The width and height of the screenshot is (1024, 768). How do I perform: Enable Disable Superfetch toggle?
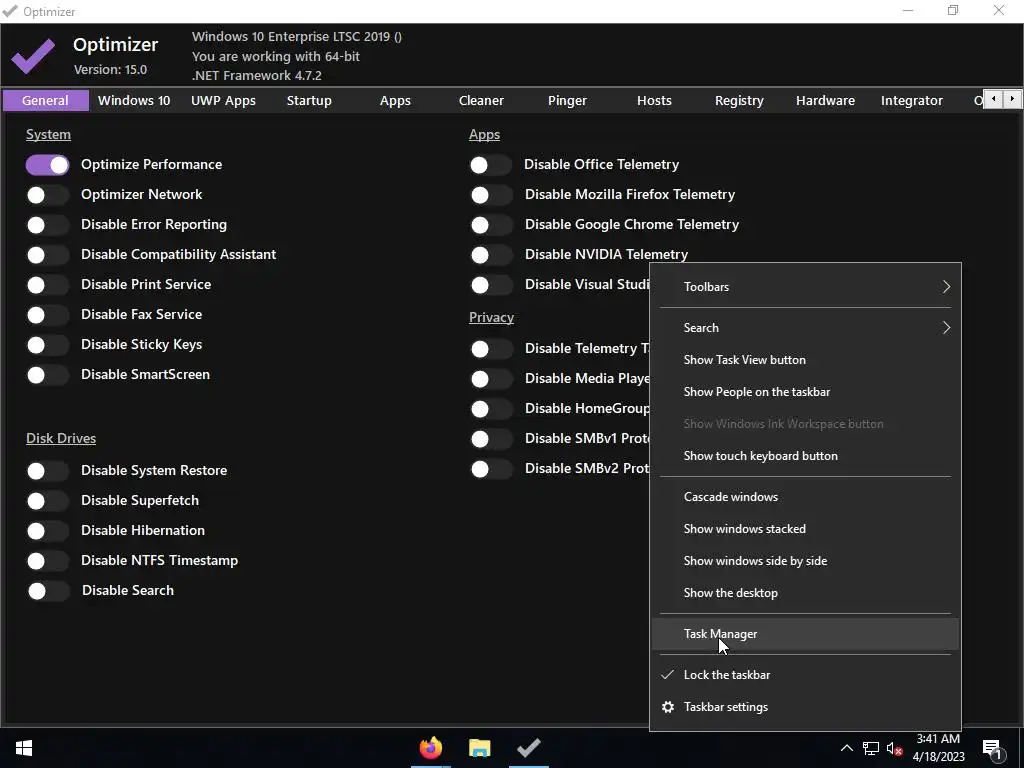point(48,501)
